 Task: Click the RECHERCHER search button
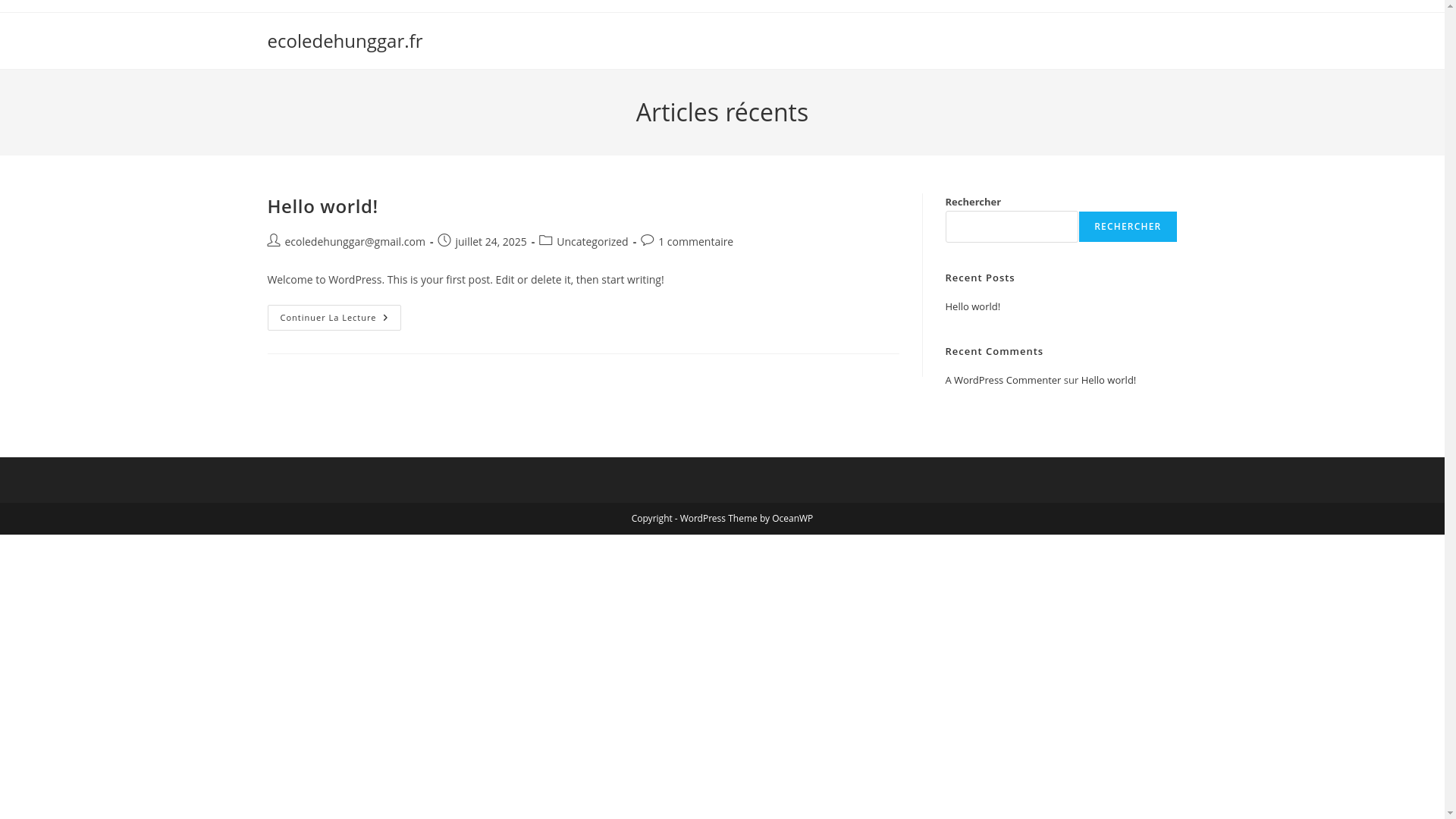click(1128, 227)
